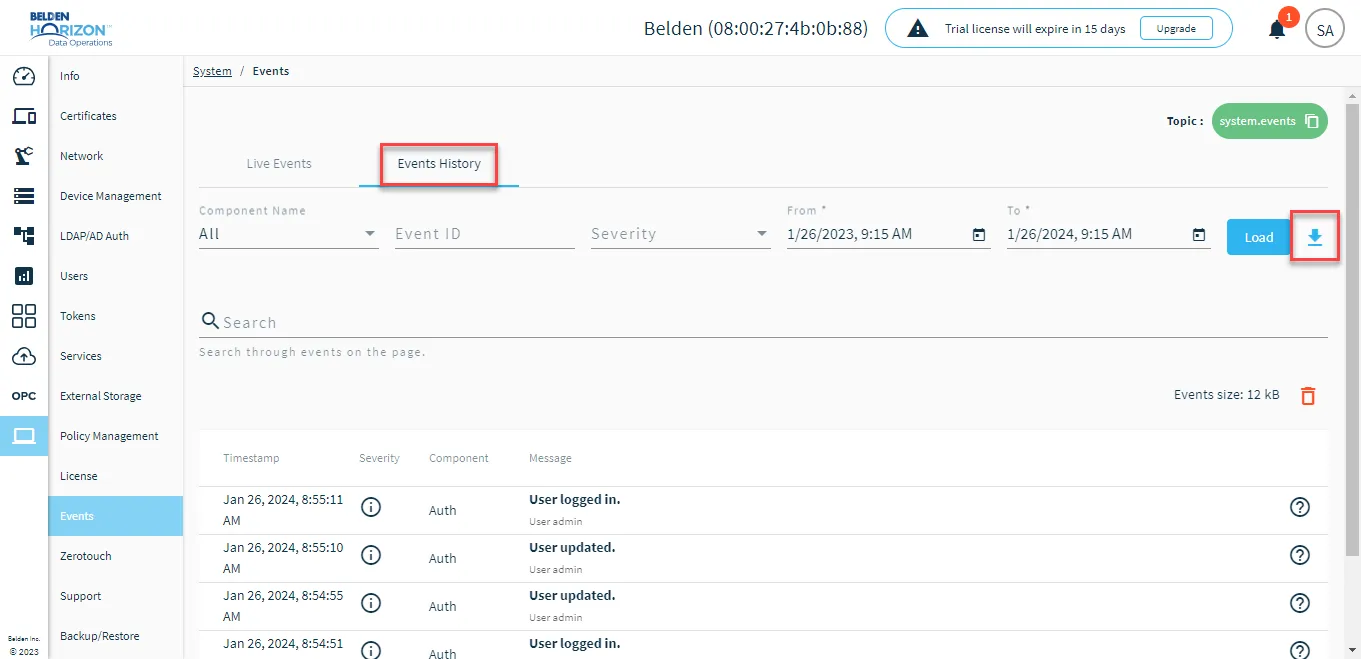Screen dimensions: 1361x659
Task: Click the info severity icon on the 8:55:11 row
Action: click(371, 507)
